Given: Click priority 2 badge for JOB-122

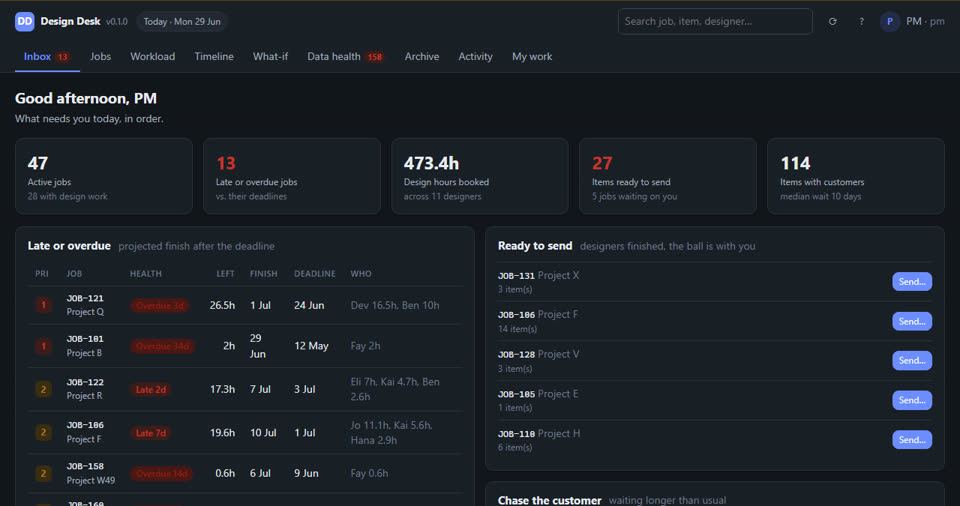Looking at the screenshot, I should tap(43, 389).
